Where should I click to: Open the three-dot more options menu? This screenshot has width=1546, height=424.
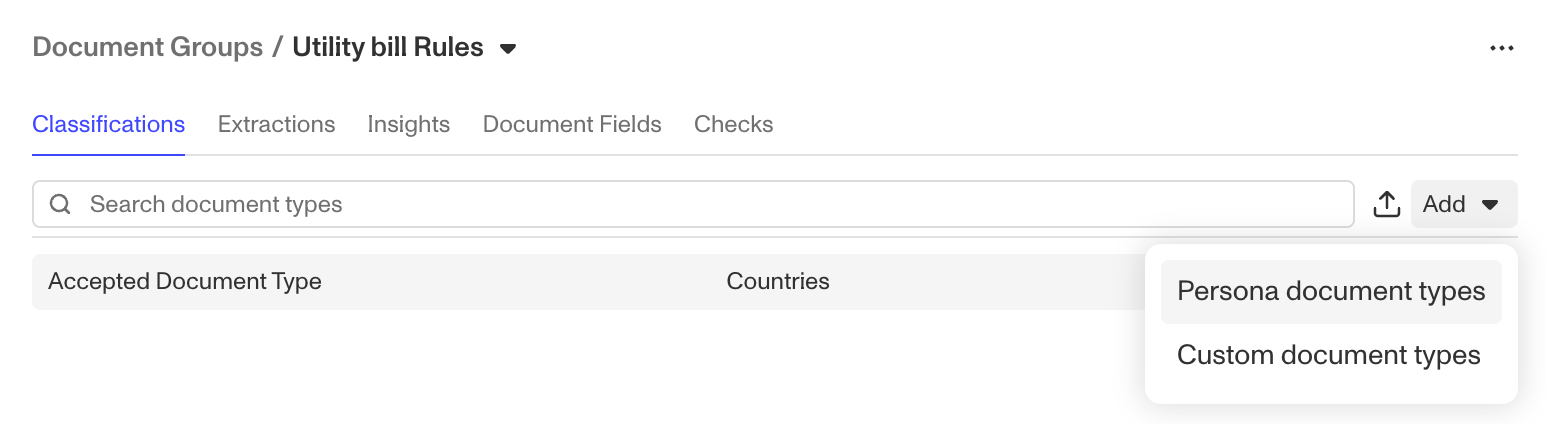1501,48
